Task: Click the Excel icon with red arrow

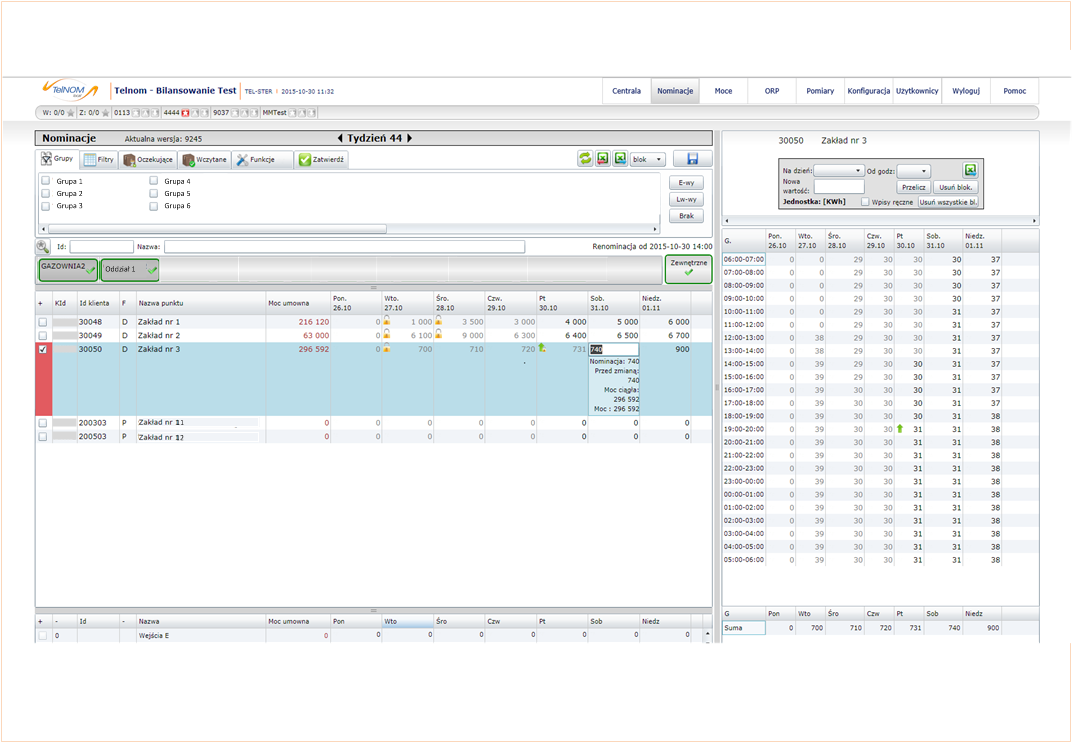Action: click(602, 159)
